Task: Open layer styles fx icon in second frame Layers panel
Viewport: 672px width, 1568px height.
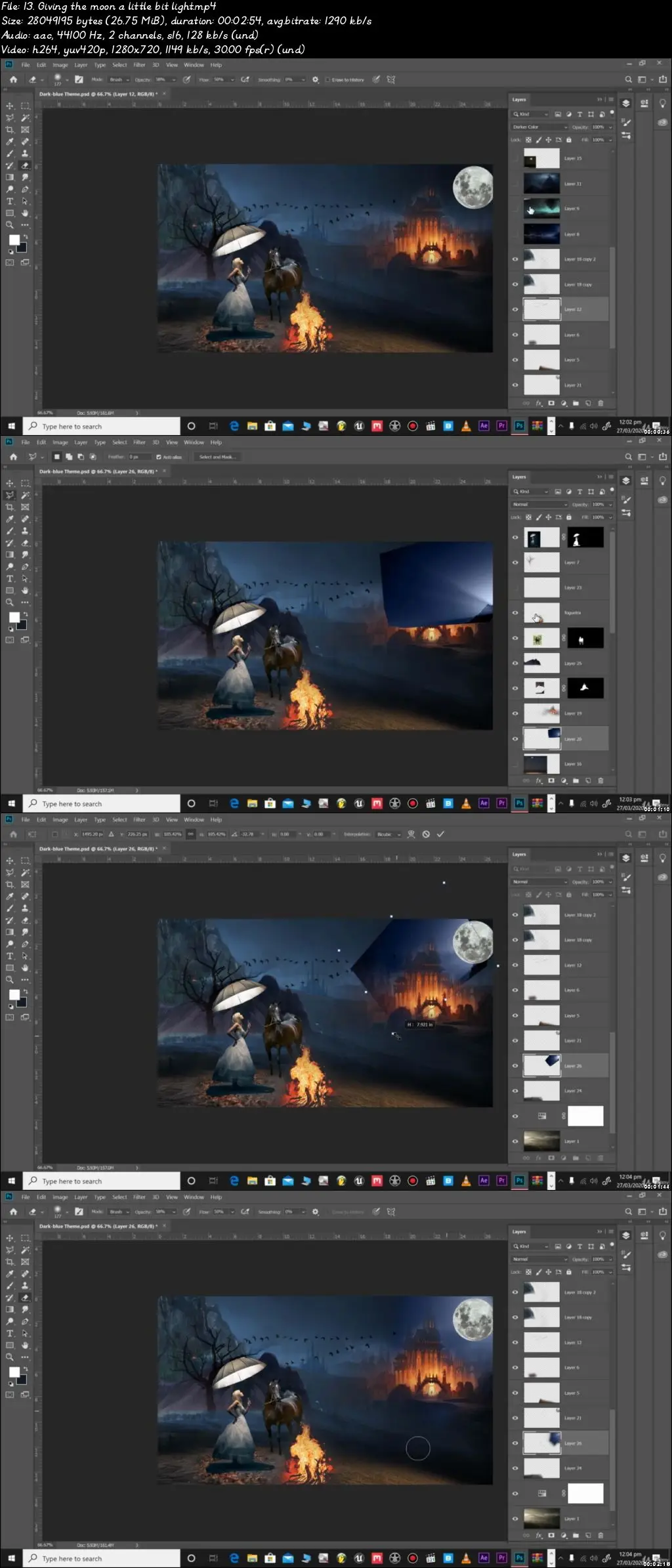Action: (539, 781)
